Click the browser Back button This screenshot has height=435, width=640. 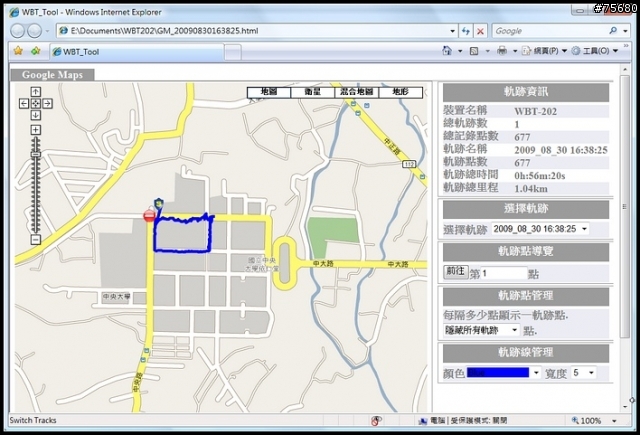(18, 31)
